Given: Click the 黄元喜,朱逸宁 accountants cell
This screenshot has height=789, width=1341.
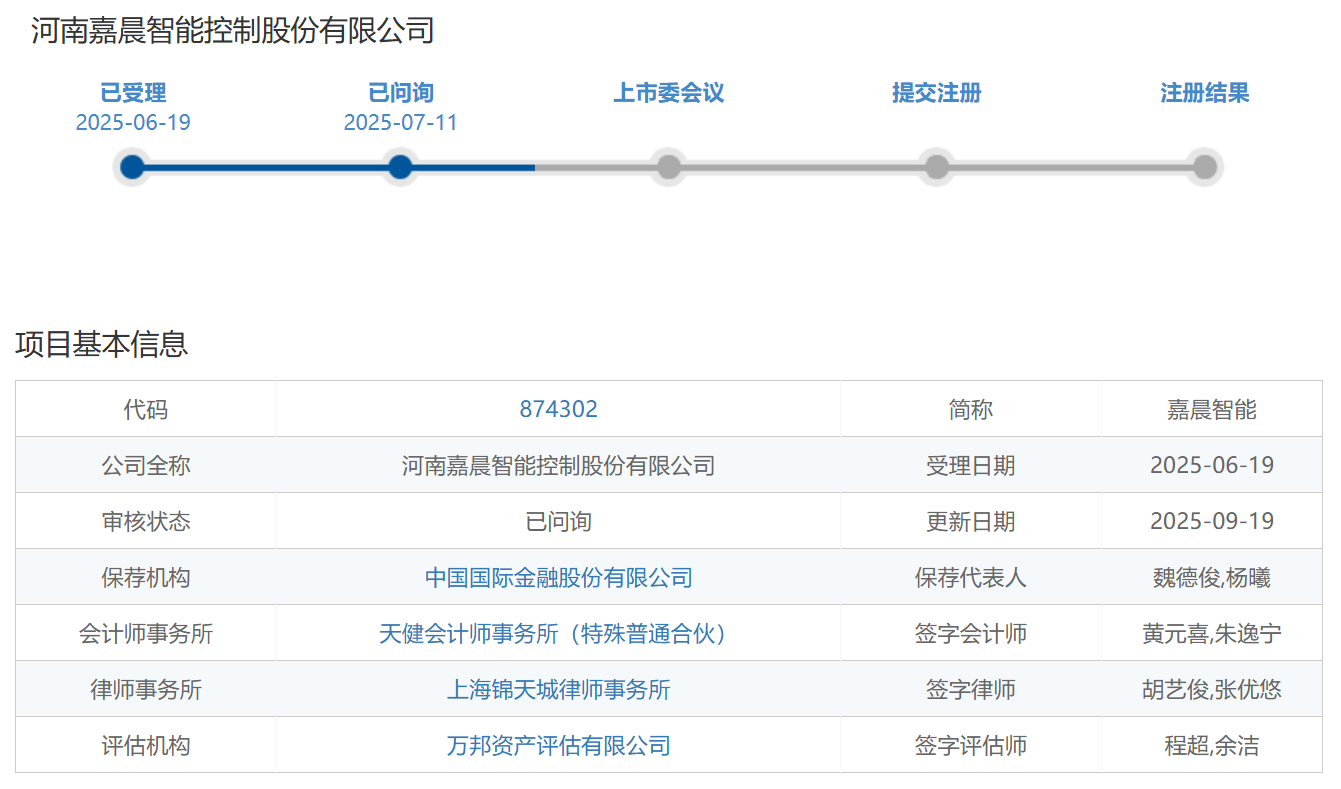Looking at the screenshot, I should coord(1212,633).
